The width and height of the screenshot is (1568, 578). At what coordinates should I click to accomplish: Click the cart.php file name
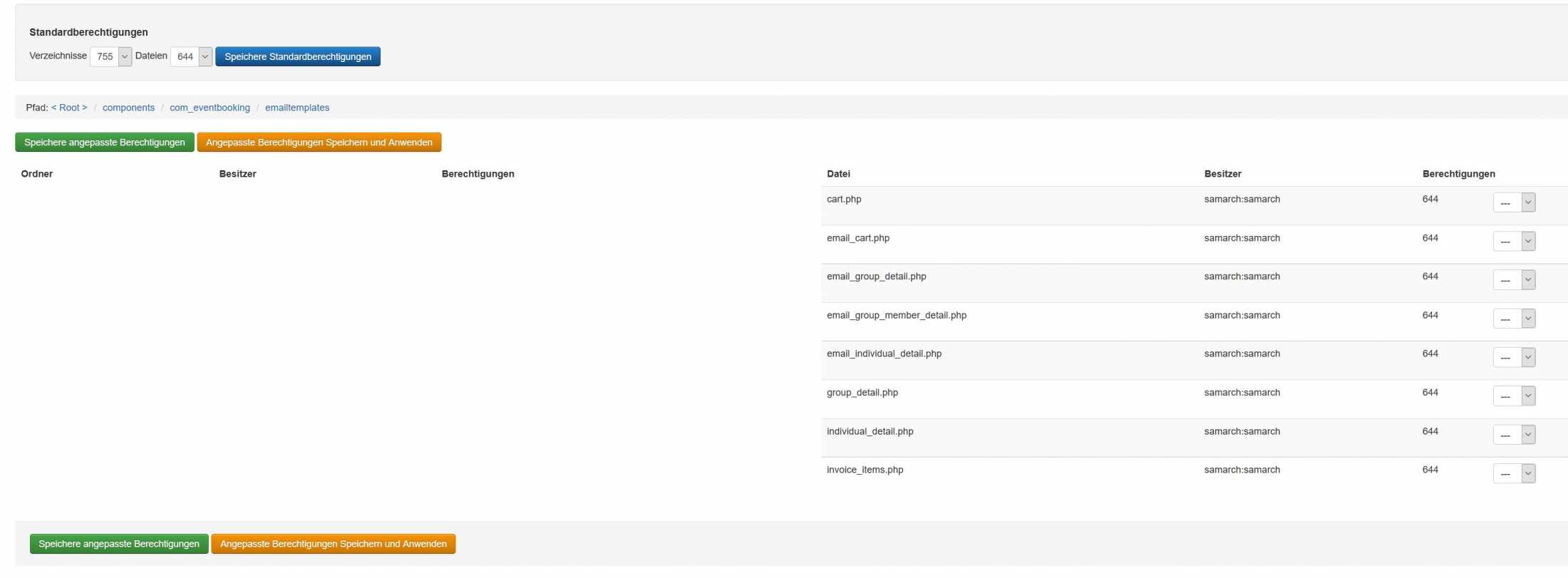tap(844, 200)
